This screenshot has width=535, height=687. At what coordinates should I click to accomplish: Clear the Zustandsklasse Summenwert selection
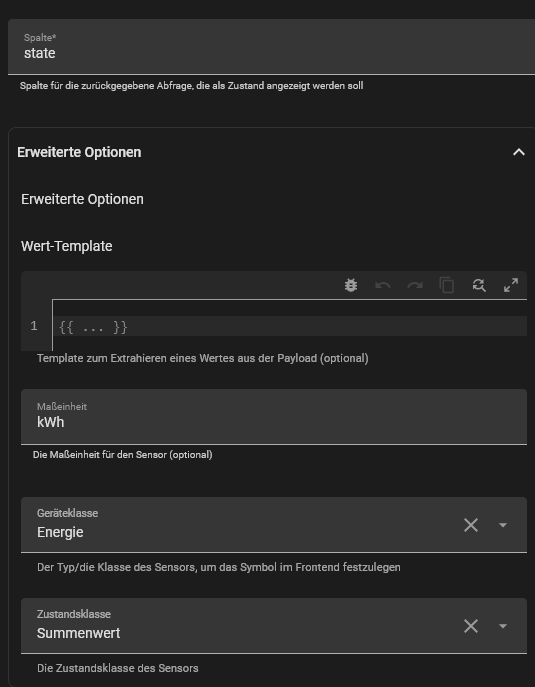click(x=471, y=626)
